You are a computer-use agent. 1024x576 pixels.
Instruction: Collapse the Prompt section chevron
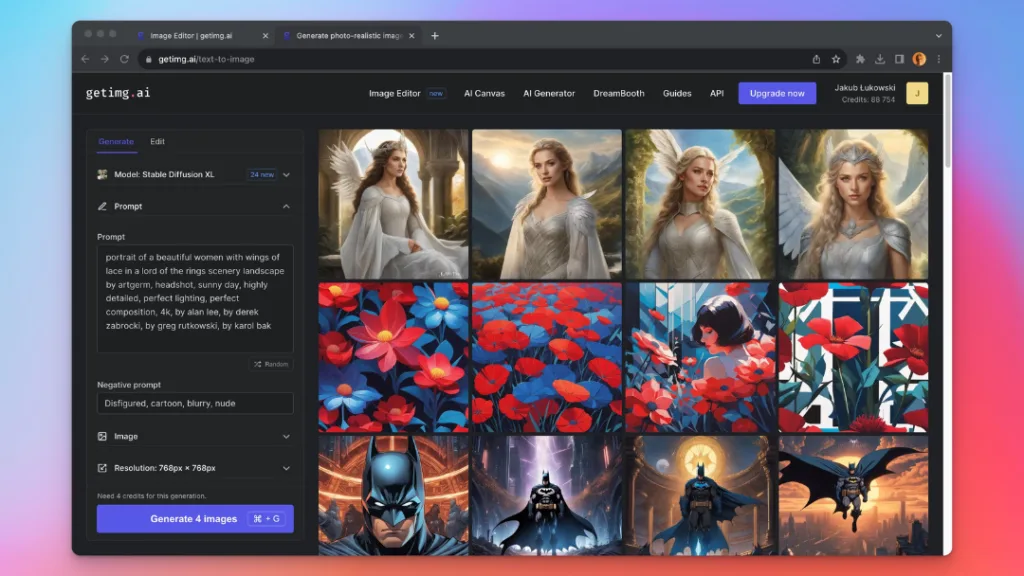coord(286,206)
